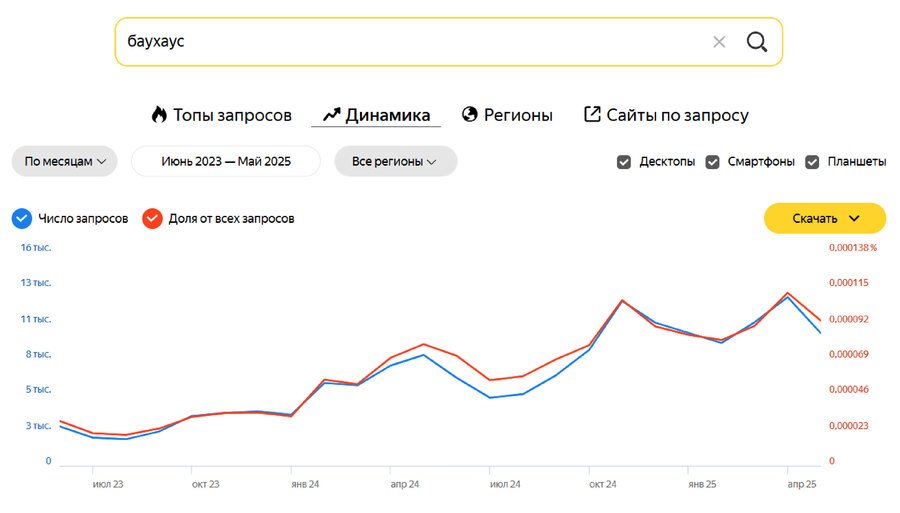Click the magnifying glass search icon
Screen dimensions: 900x513
click(757, 42)
